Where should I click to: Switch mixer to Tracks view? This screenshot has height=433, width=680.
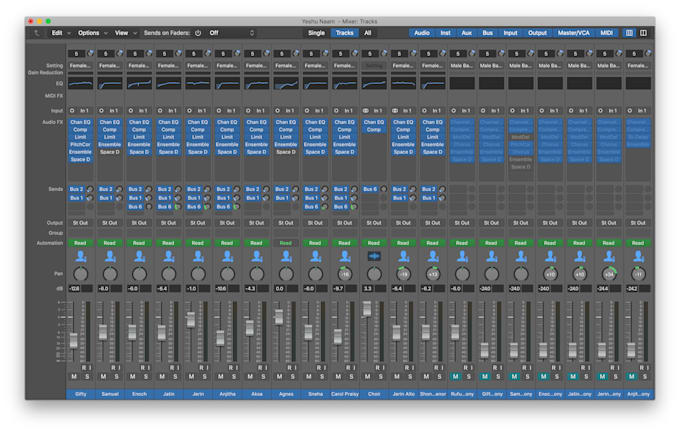point(344,33)
